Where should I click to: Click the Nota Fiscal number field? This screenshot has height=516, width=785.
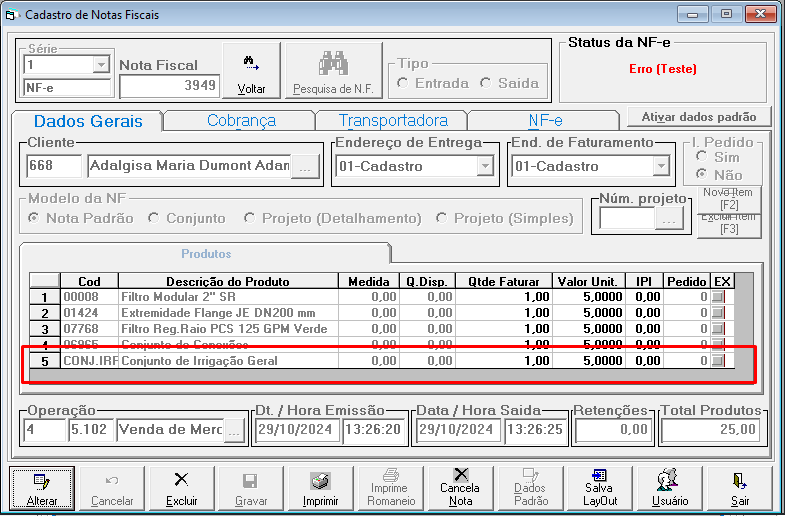pos(169,85)
